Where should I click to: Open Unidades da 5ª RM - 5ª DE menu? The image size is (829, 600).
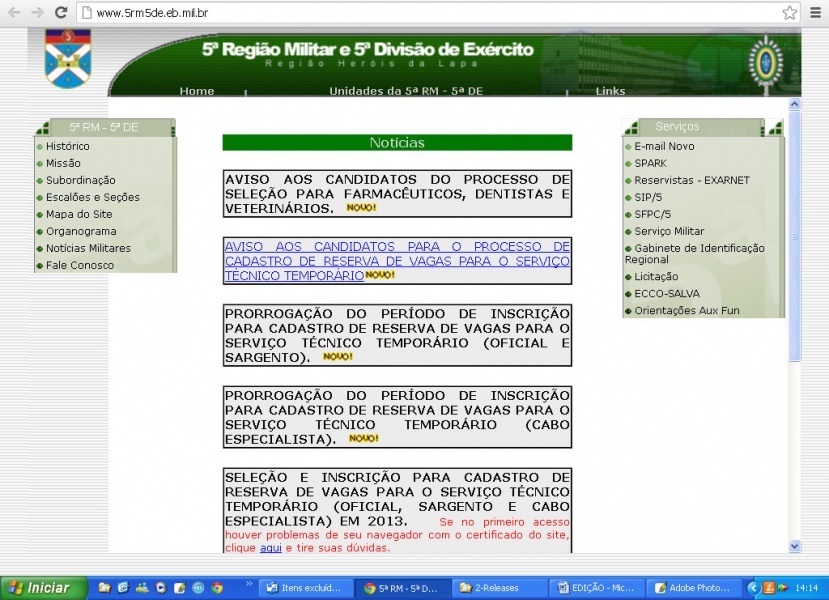click(406, 91)
